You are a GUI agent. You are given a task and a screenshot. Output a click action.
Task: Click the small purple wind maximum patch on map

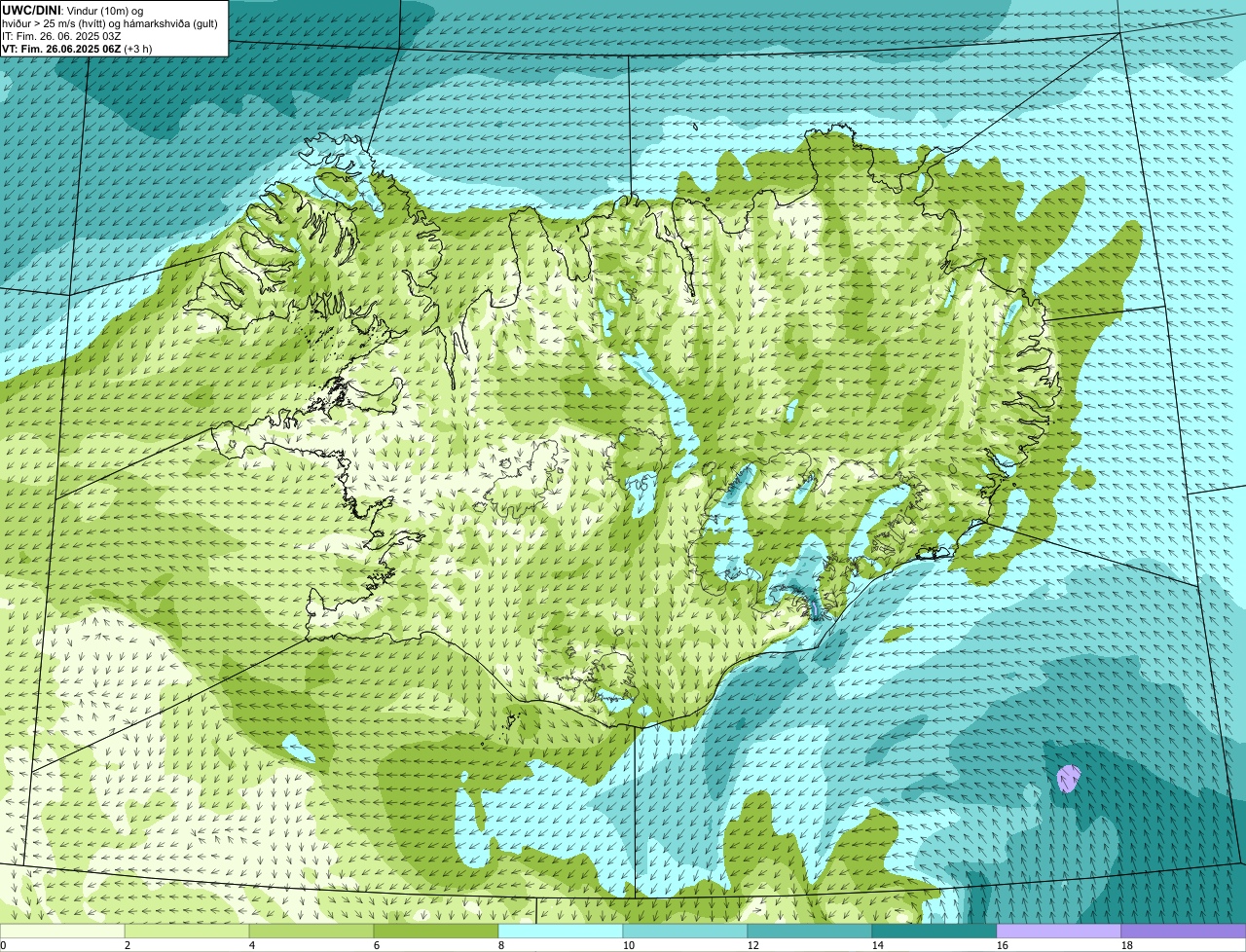click(1069, 779)
